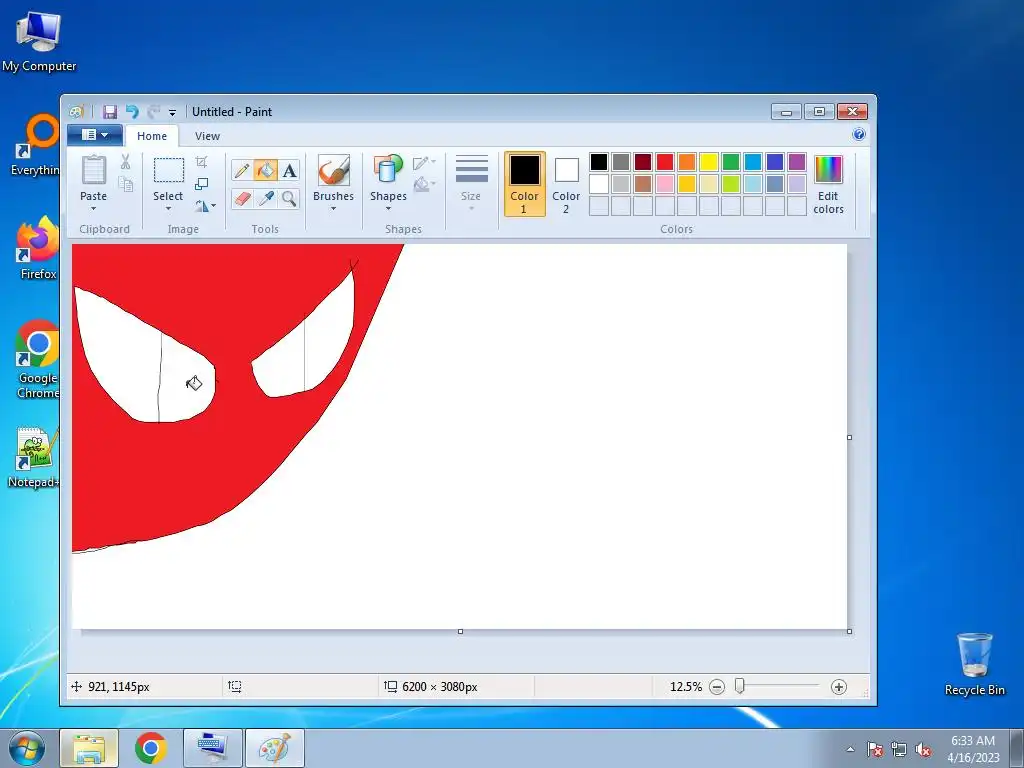Image resolution: width=1024 pixels, height=768 pixels.
Task: Click the volume icon in system tray
Action: (x=923, y=750)
